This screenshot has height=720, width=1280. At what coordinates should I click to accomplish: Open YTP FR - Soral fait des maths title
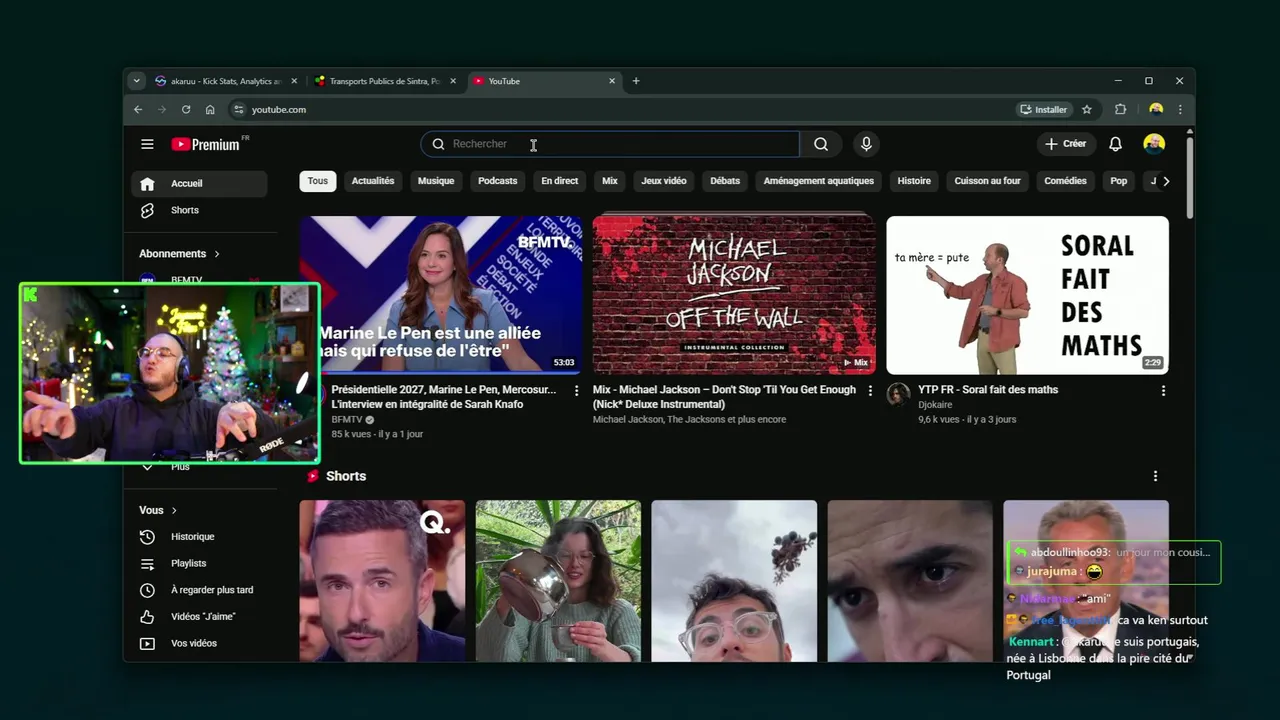point(988,390)
